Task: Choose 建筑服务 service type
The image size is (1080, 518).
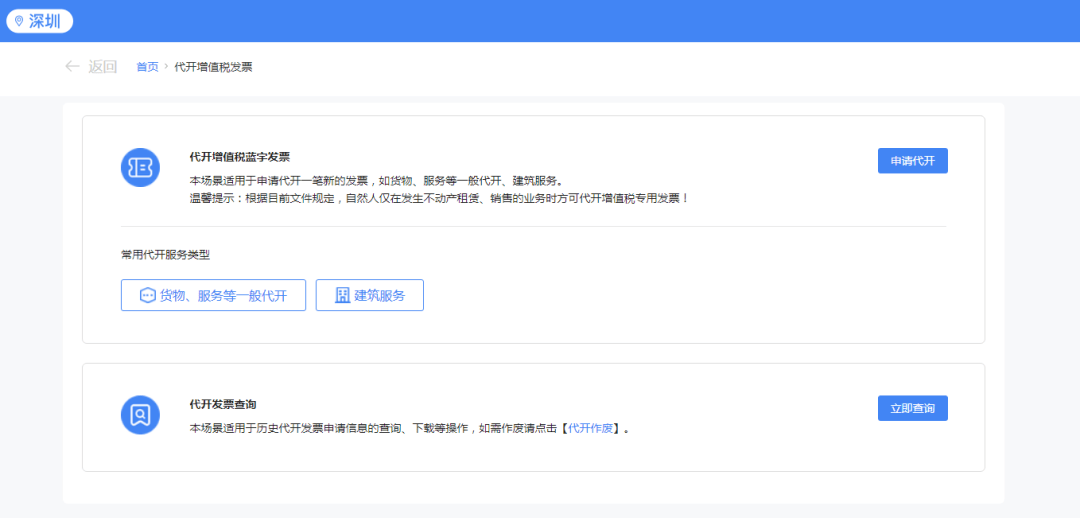Action: 370,295
